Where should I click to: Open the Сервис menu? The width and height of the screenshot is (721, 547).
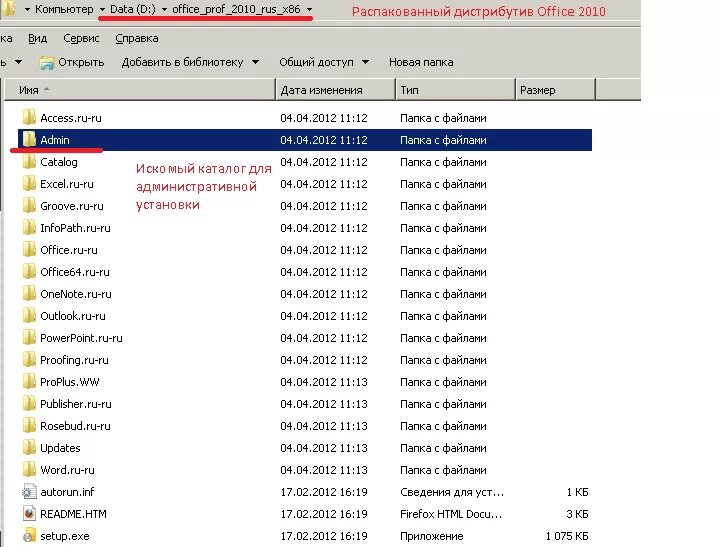(81, 39)
